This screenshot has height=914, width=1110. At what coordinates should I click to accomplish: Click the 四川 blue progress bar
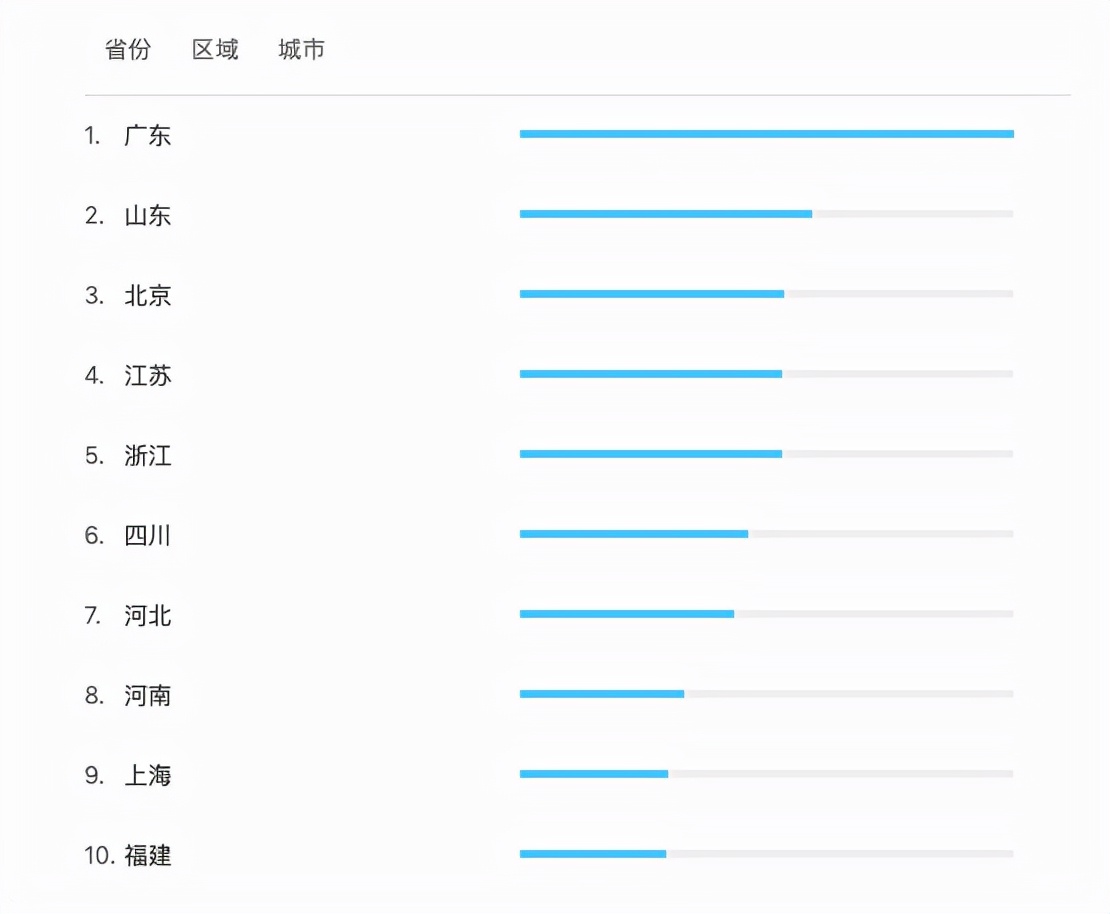634,534
